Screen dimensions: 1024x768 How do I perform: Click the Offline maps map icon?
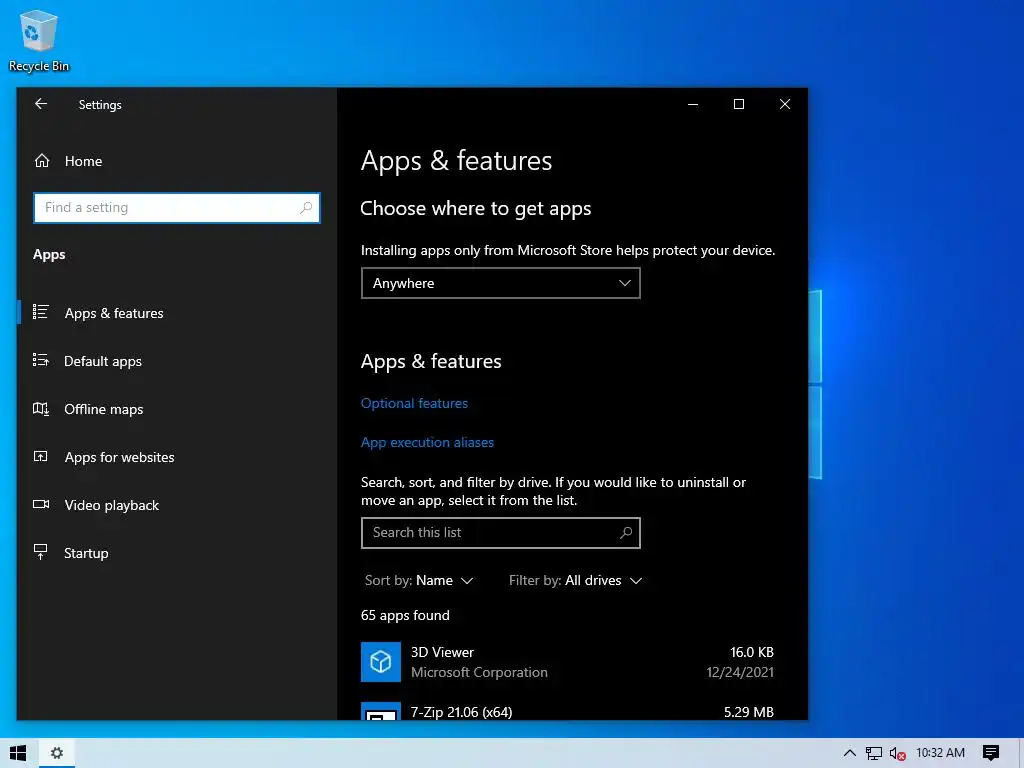[40, 409]
